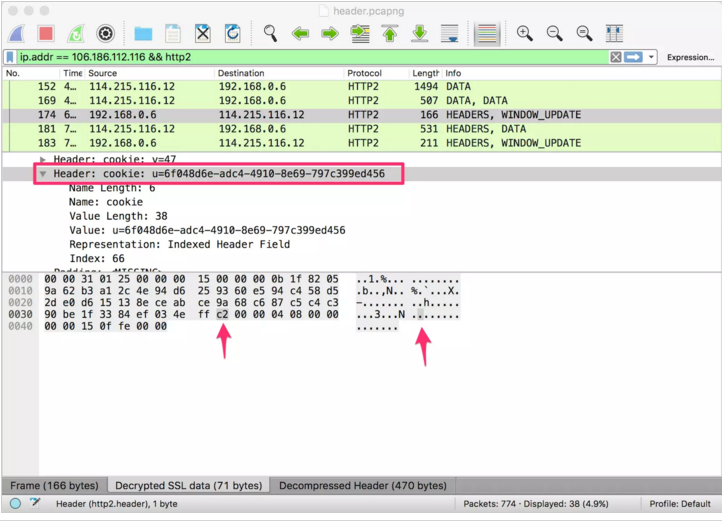
Task: Collapse the cookie u=6f048d6e header tree item
Action: tap(43, 174)
